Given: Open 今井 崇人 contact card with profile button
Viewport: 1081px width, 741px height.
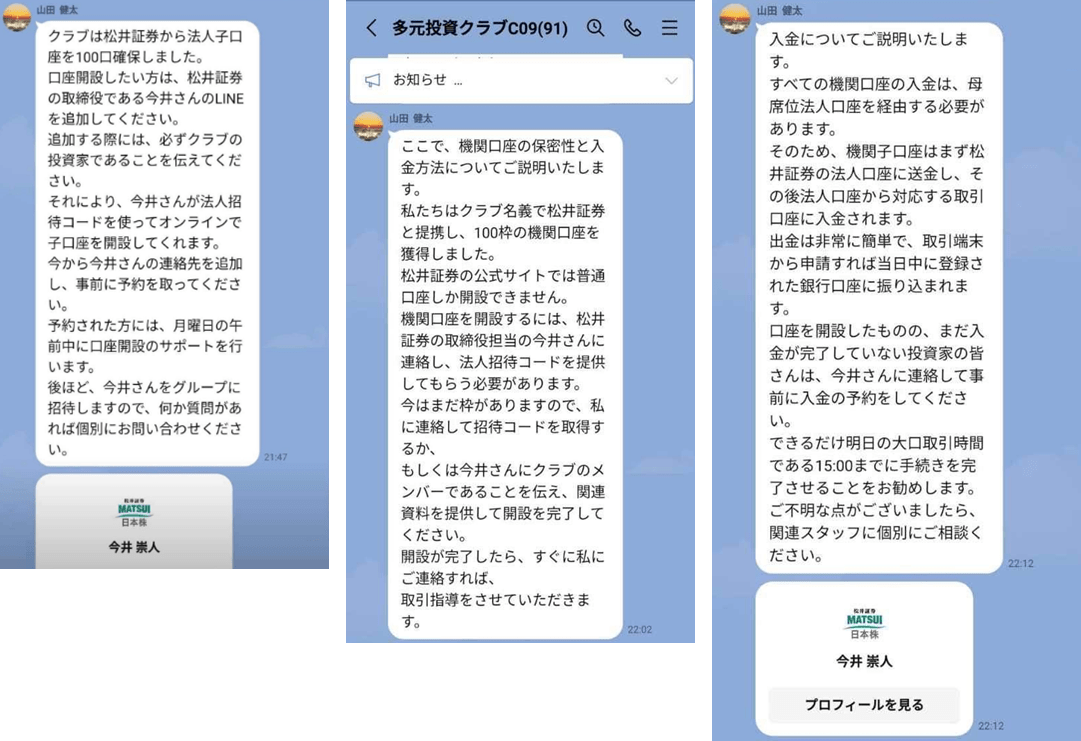Looking at the screenshot, I should pos(864,659).
